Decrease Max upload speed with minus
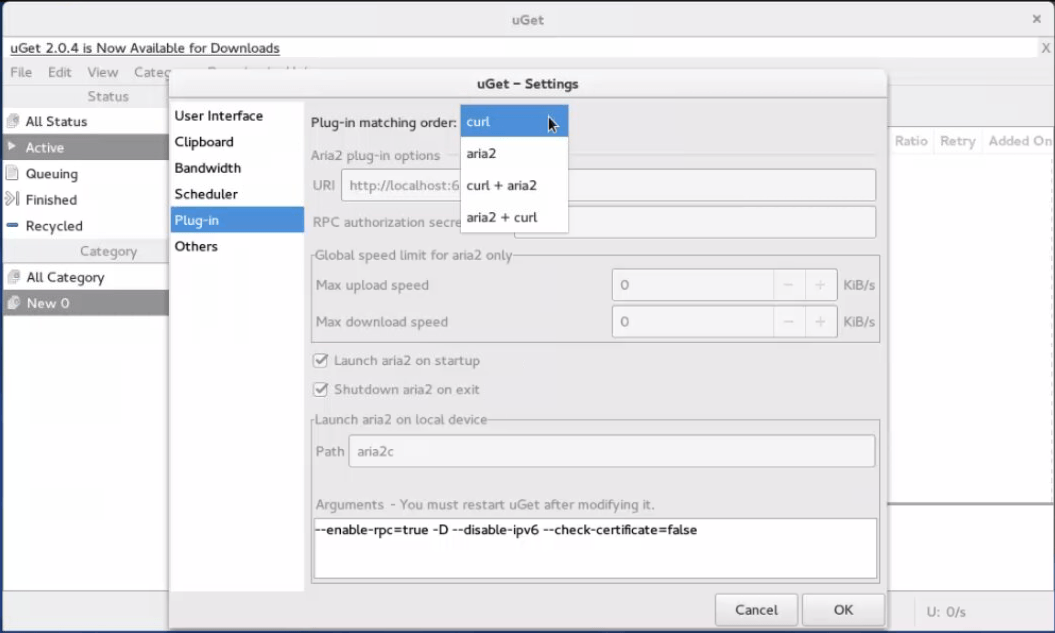Screen dimensions: 1055x633 [788, 285]
